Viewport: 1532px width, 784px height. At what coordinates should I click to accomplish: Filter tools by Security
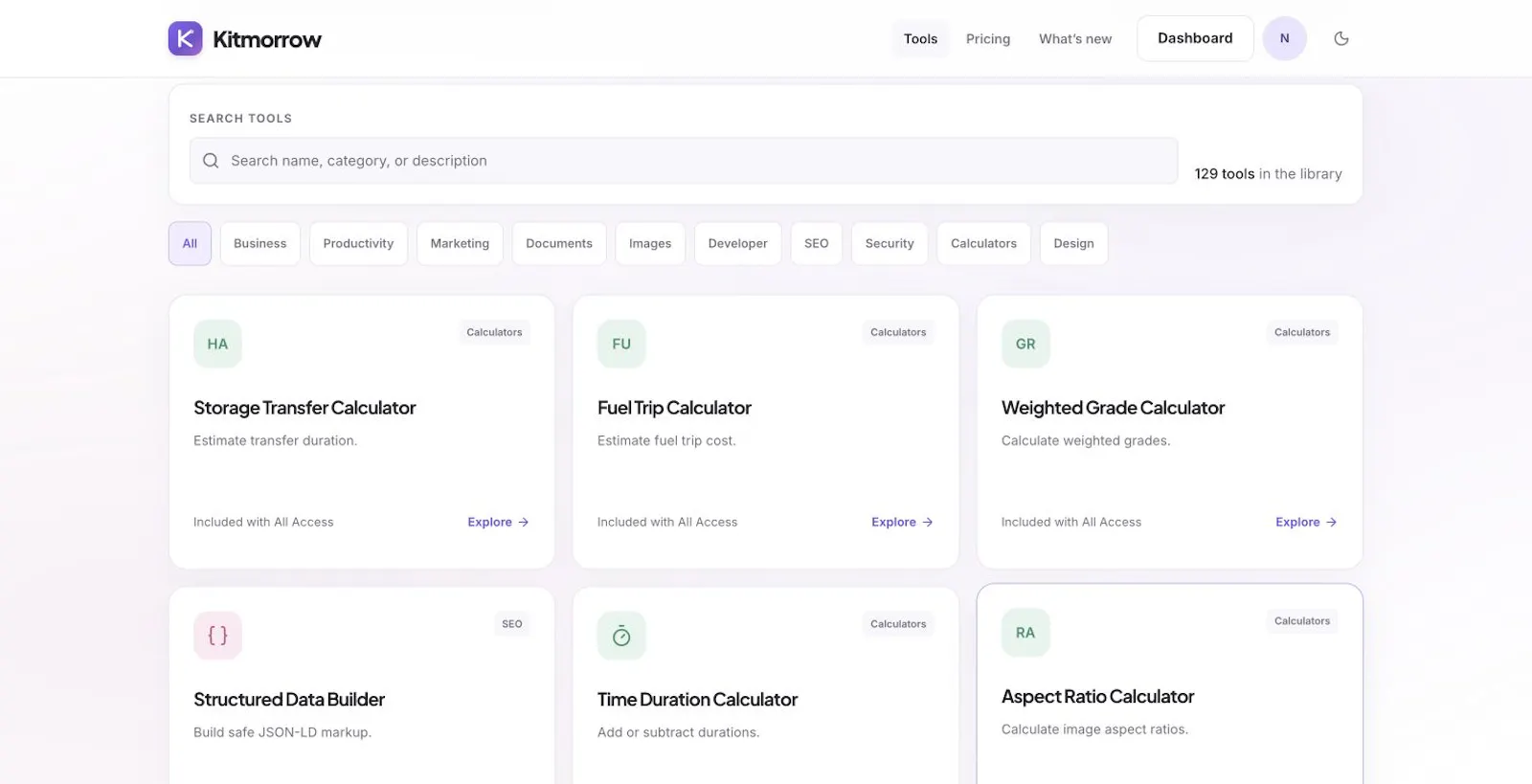pyautogui.click(x=890, y=244)
